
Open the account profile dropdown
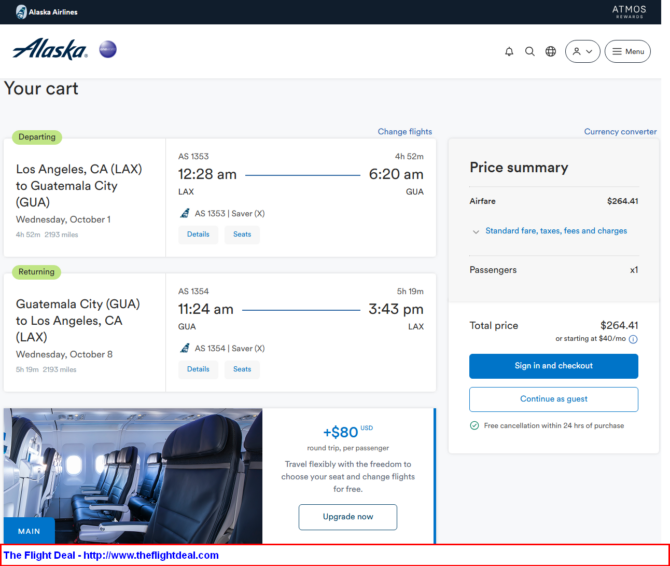coord(582,52)
